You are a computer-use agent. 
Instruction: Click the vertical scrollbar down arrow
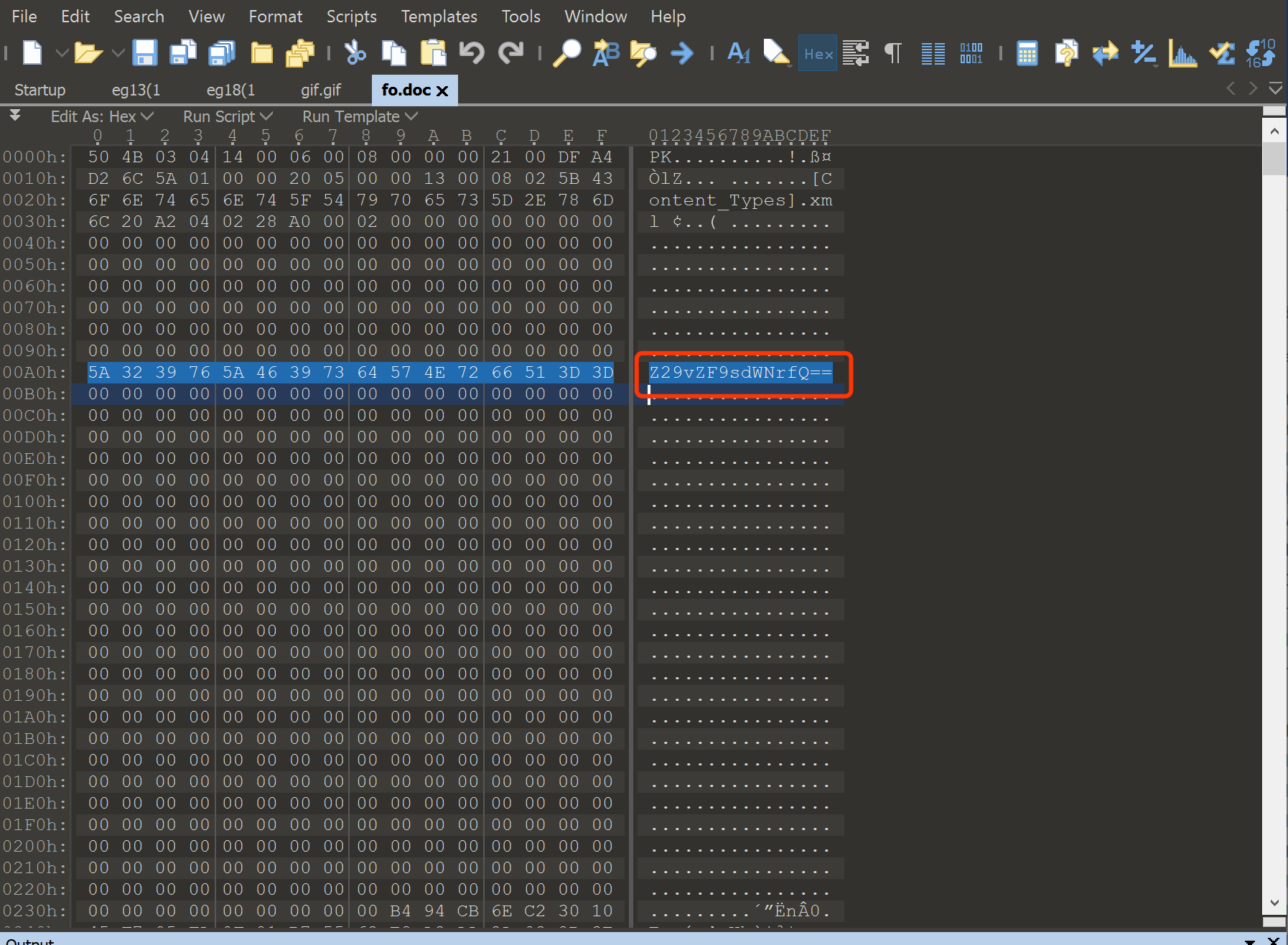point(1274,903)
